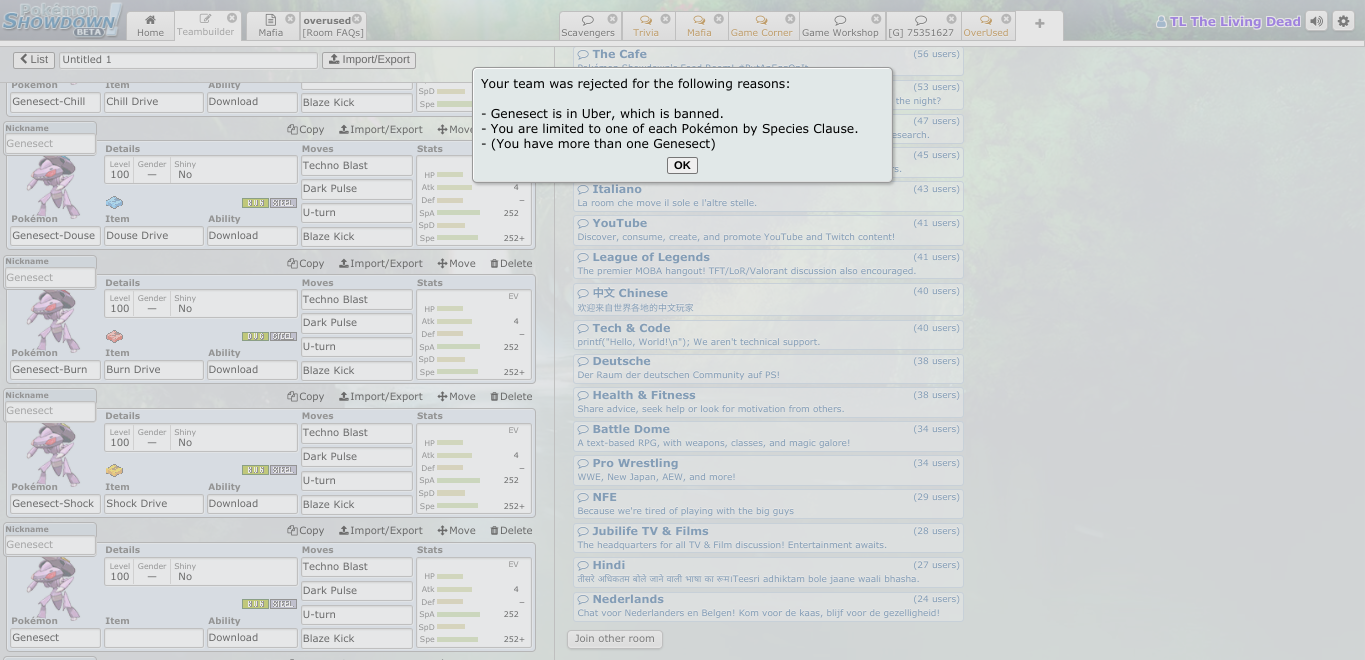The height and width of the screenshot is (660, 1365).
Task: Open the Game Workshop chat tab
Action: (842, 25)
